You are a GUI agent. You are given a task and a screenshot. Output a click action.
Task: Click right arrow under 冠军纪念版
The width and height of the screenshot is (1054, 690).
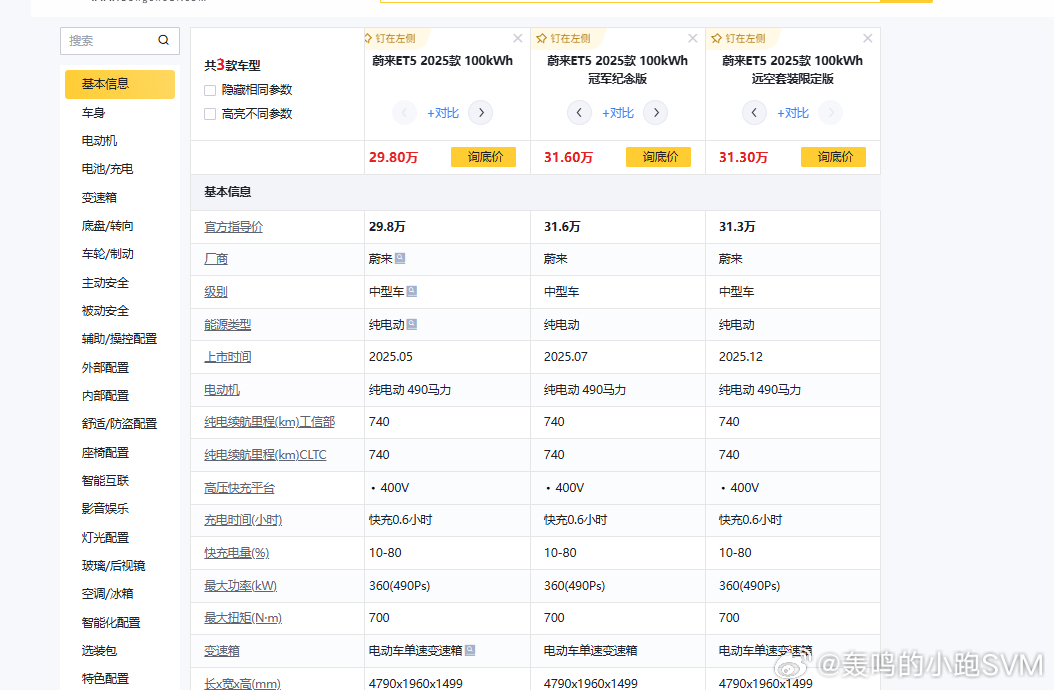click(x=655, y=112)
